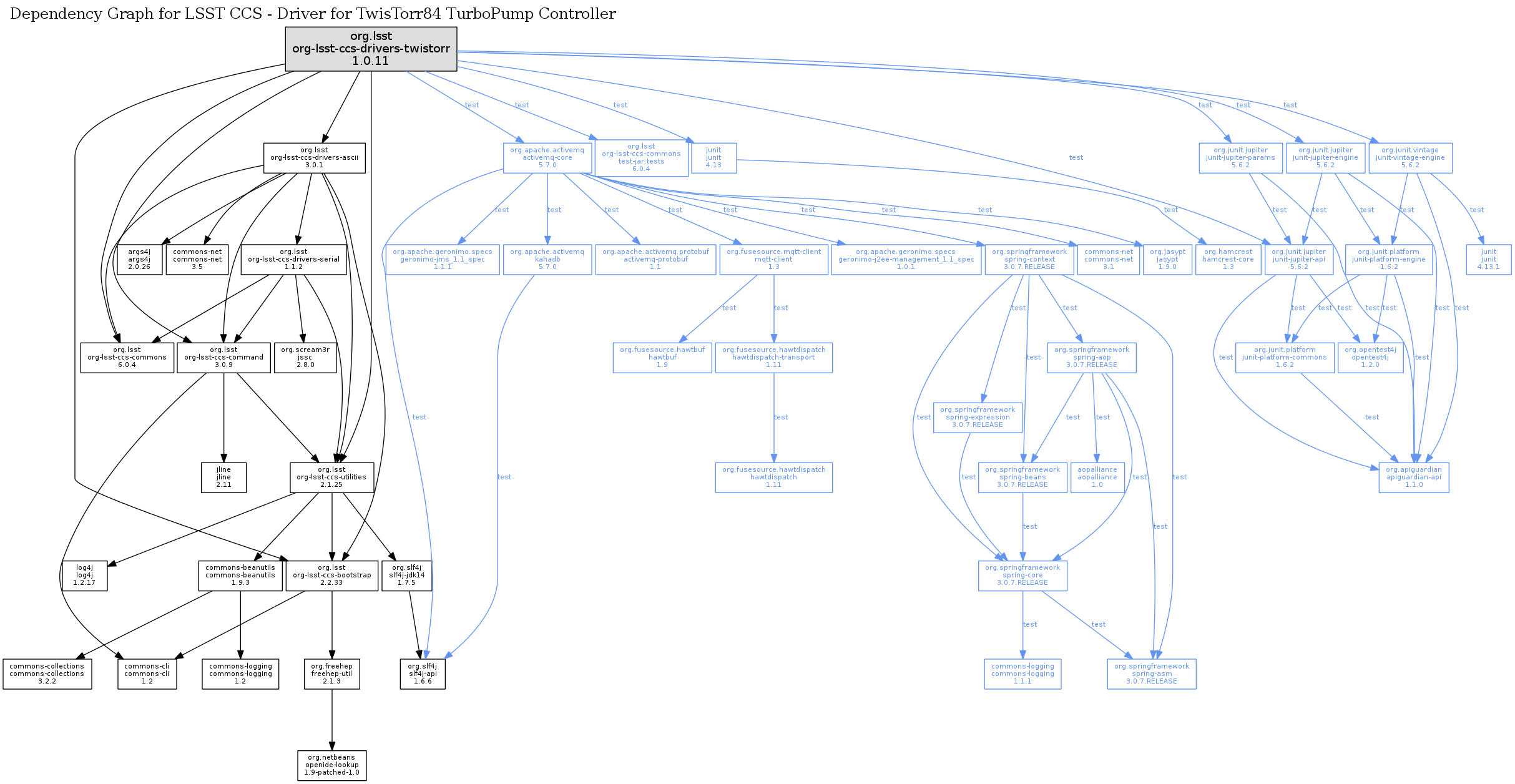Select the apiguardian-api 1.1.0 node
Viewport: 1515px width, 784px height.
pos(1413,478)
